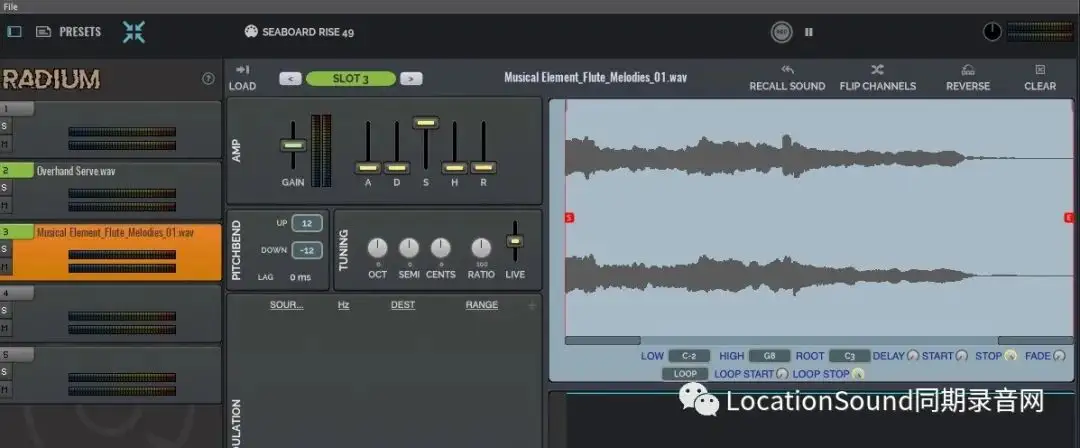Click the STOP knob under the waveform
Viewport: 1080px width, 448px height.
click(x=1010, y=356)
